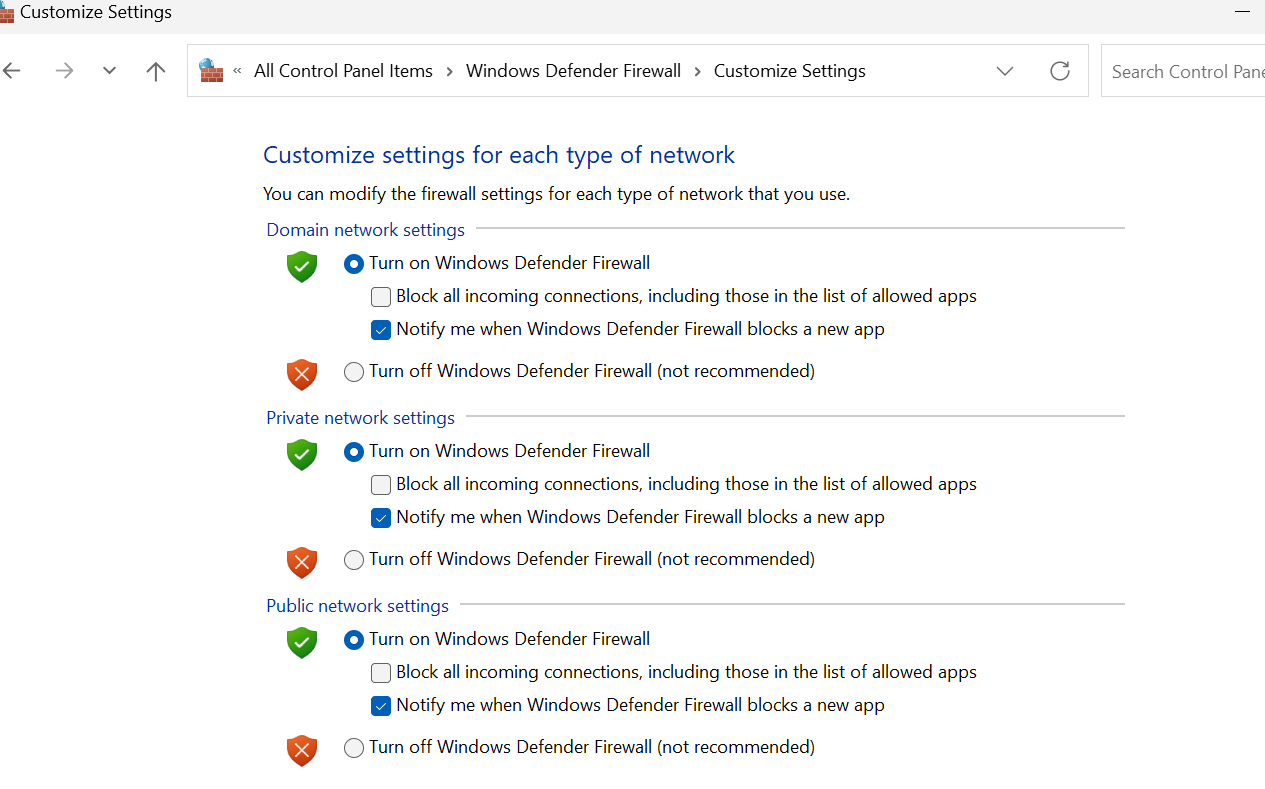Refresh the Customize Settings page
The image size is (1265, 789).
(1060, 71)
